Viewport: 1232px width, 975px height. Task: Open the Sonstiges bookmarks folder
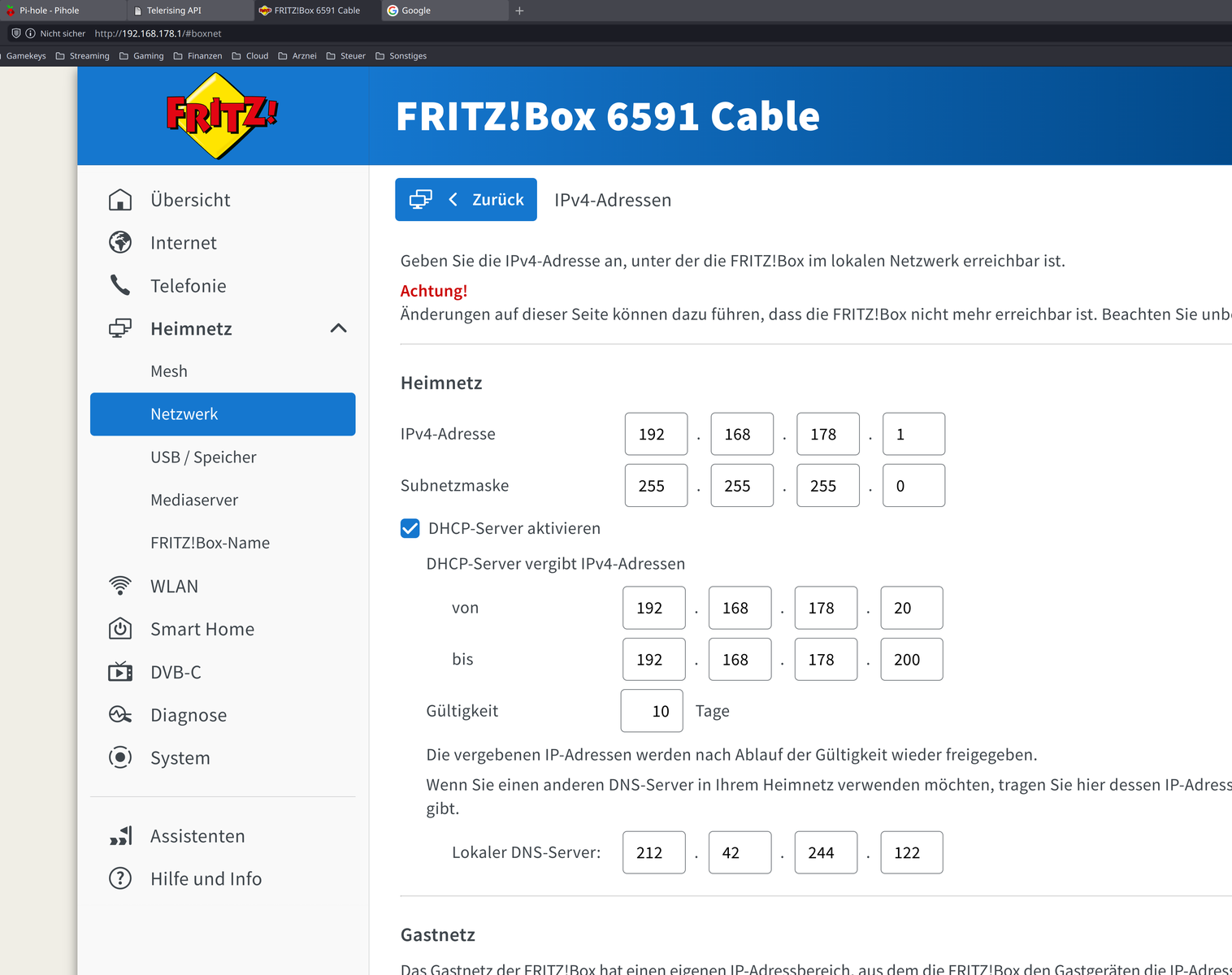tap(401, 56)
